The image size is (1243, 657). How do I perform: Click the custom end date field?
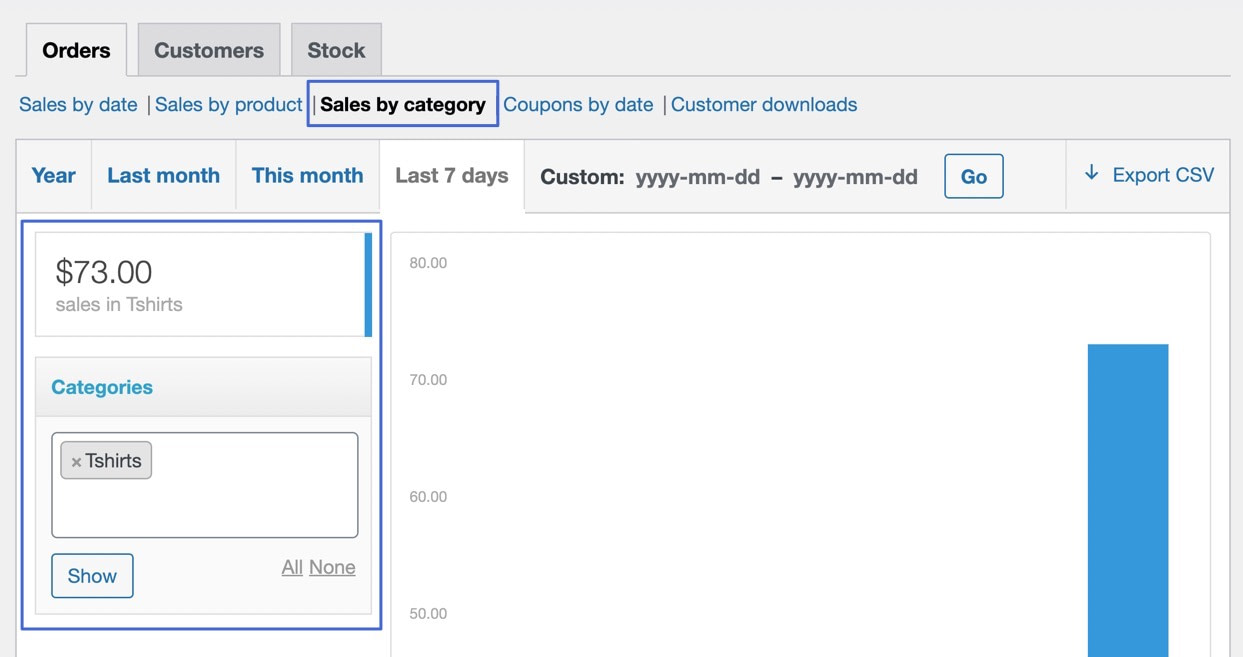[x=855, y=178]
